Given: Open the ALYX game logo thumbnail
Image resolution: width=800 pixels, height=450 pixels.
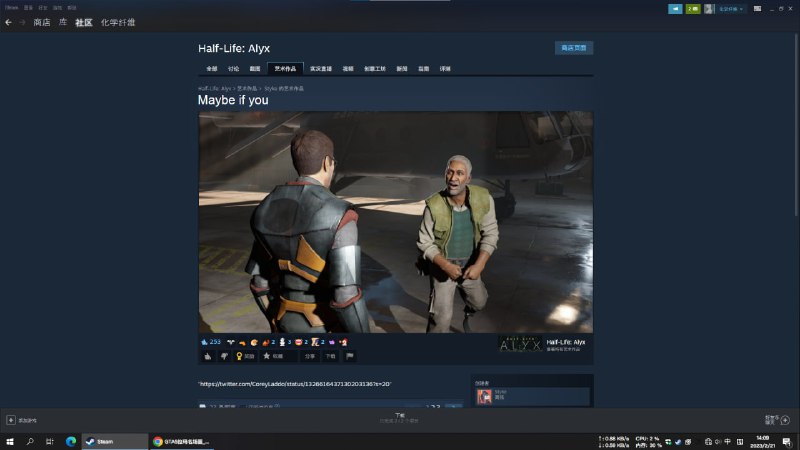Looking at the screenshot, I should click(x=520, y=344).
